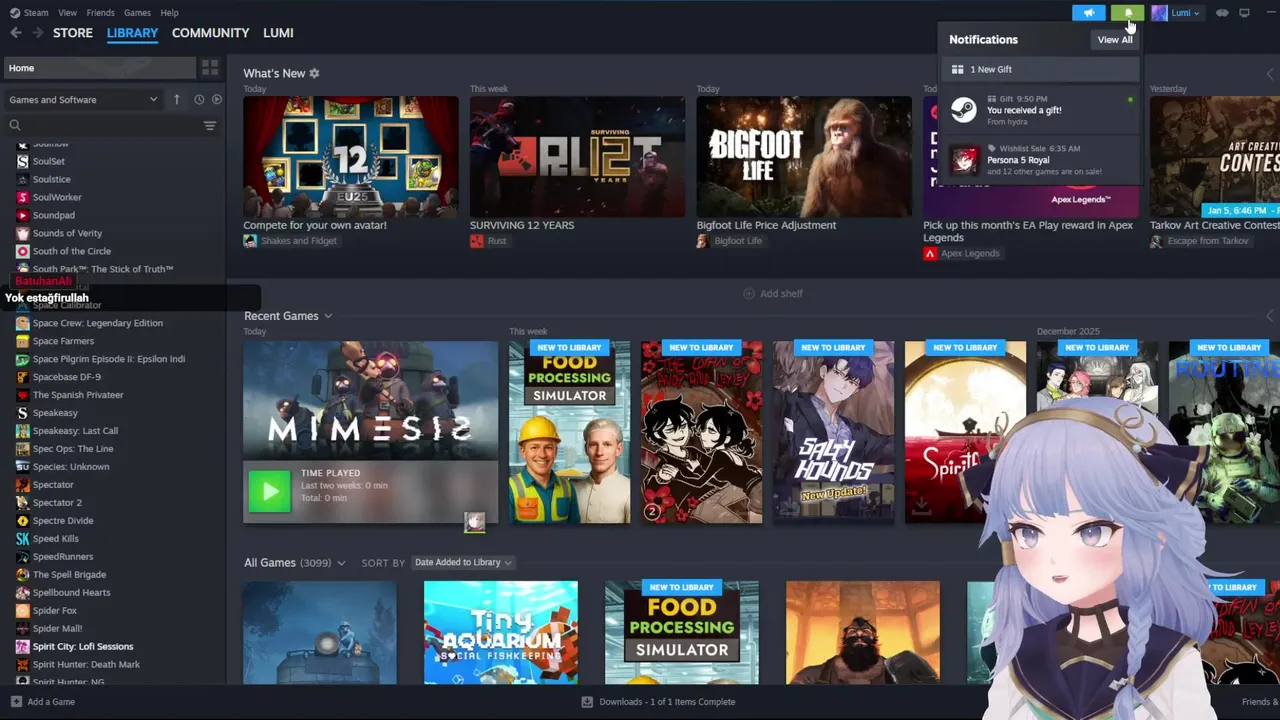Select Space Crew: Legendary Edition in list
Image resolution: width=1280 pixels, height=720 pixels.
pos(97,323)
